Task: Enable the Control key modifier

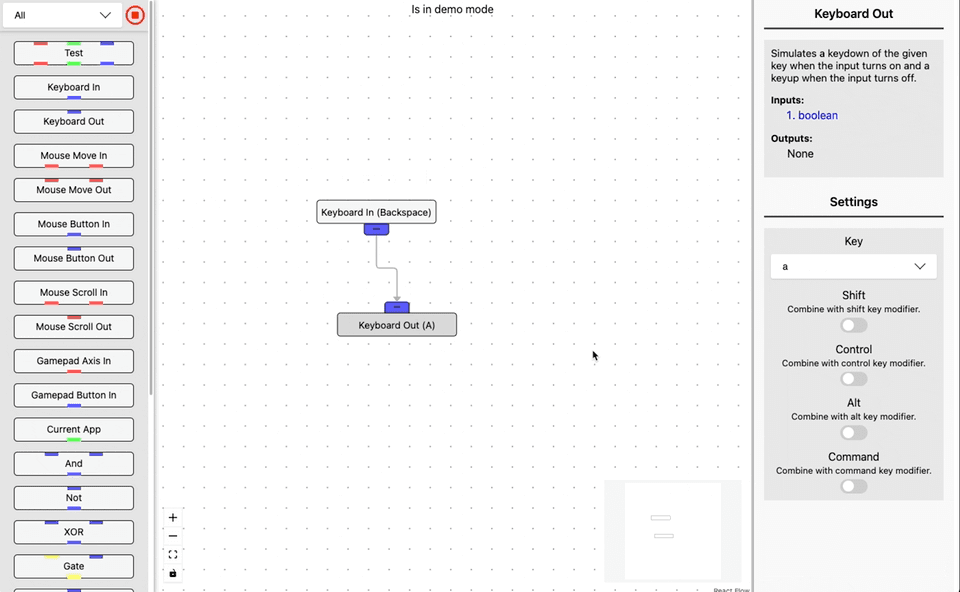Action: tap(853, 378)
